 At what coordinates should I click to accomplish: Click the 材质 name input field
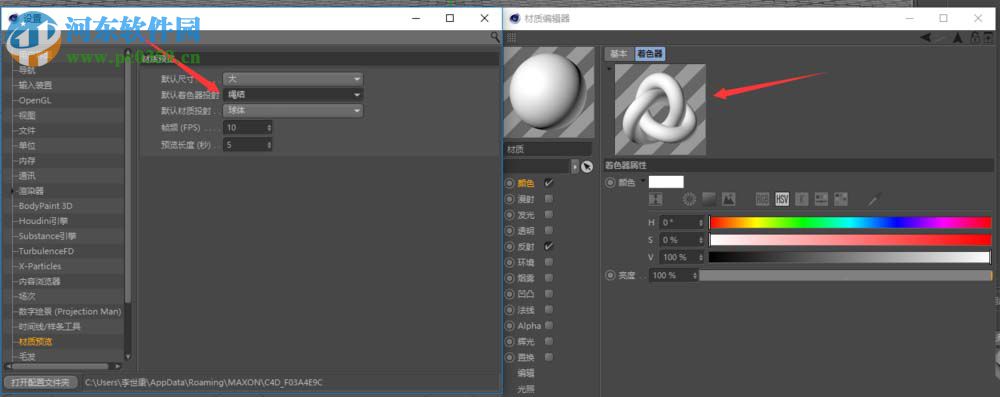[548, 149]
